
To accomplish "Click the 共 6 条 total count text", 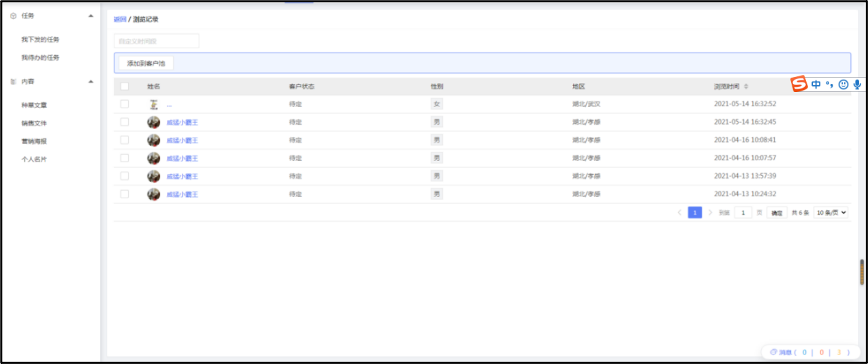I will click(x=800, y=213).
